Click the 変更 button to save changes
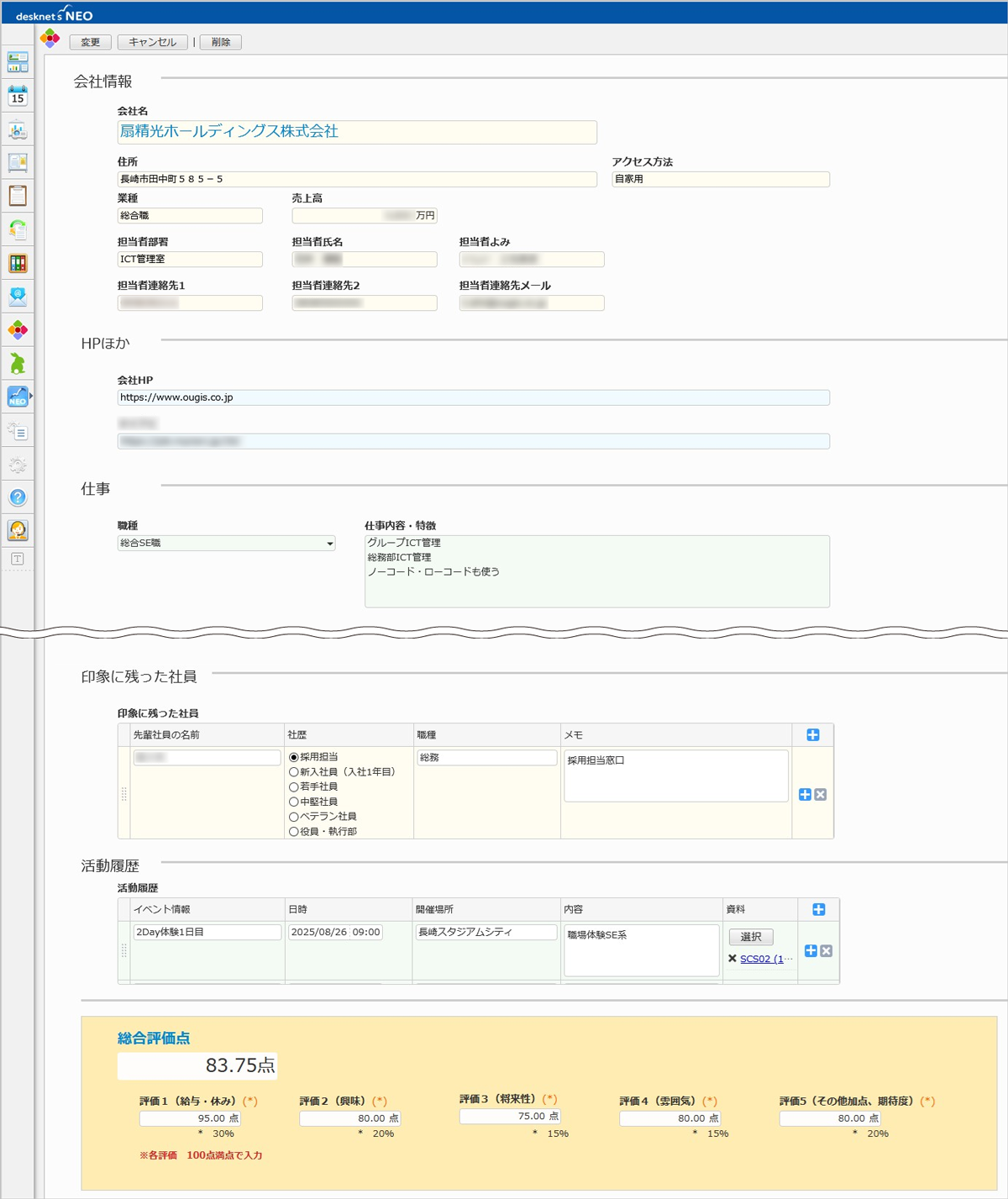Viewport: 1008px width, 1199px height. [91, 42]
